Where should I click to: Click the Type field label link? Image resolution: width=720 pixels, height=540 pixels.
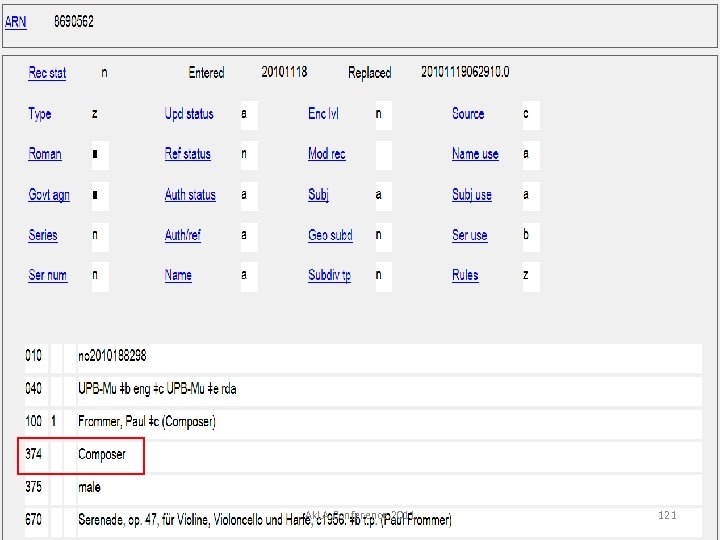pos(40,114)
